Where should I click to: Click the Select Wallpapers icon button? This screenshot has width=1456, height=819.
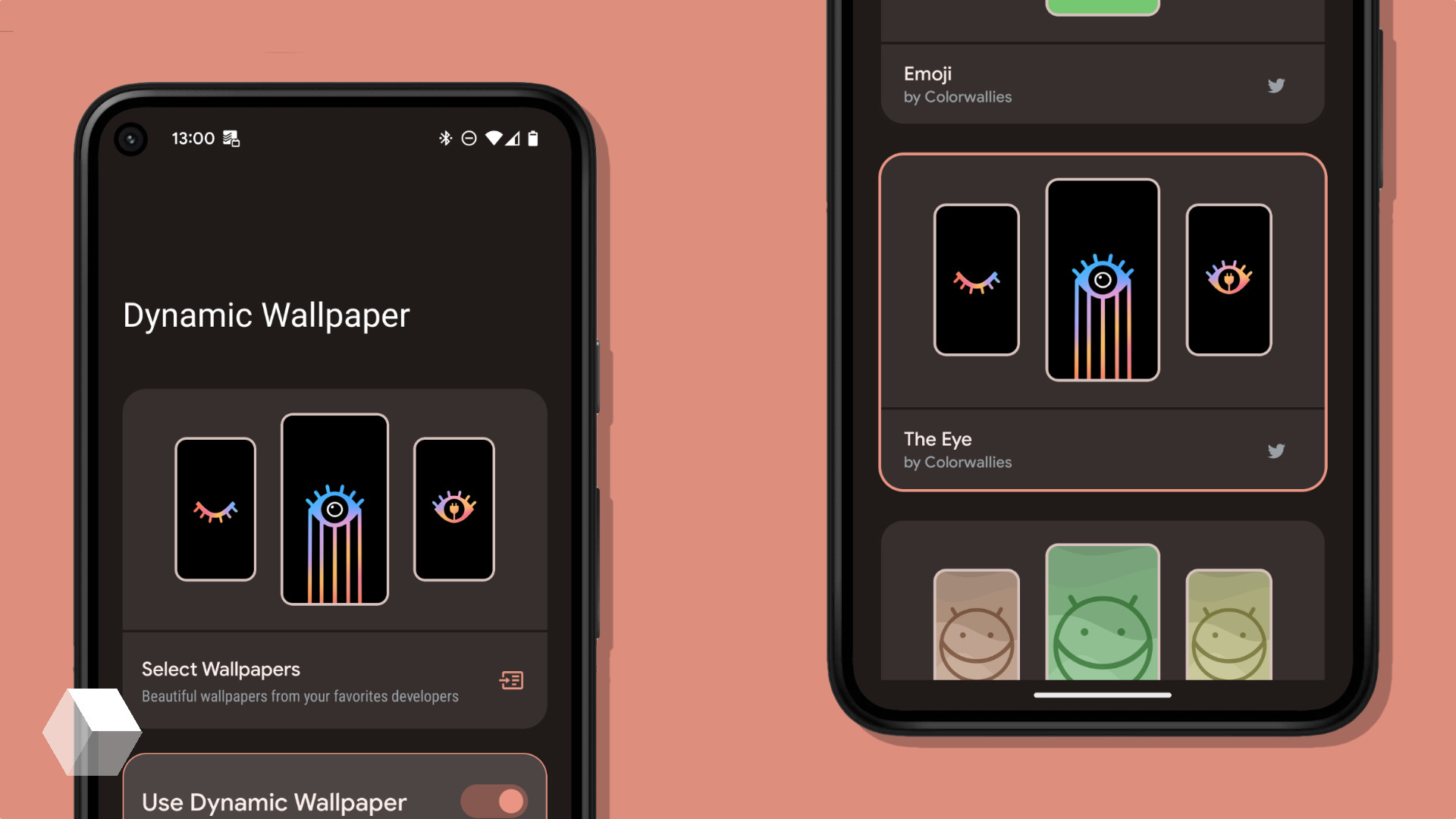(510, 680)
